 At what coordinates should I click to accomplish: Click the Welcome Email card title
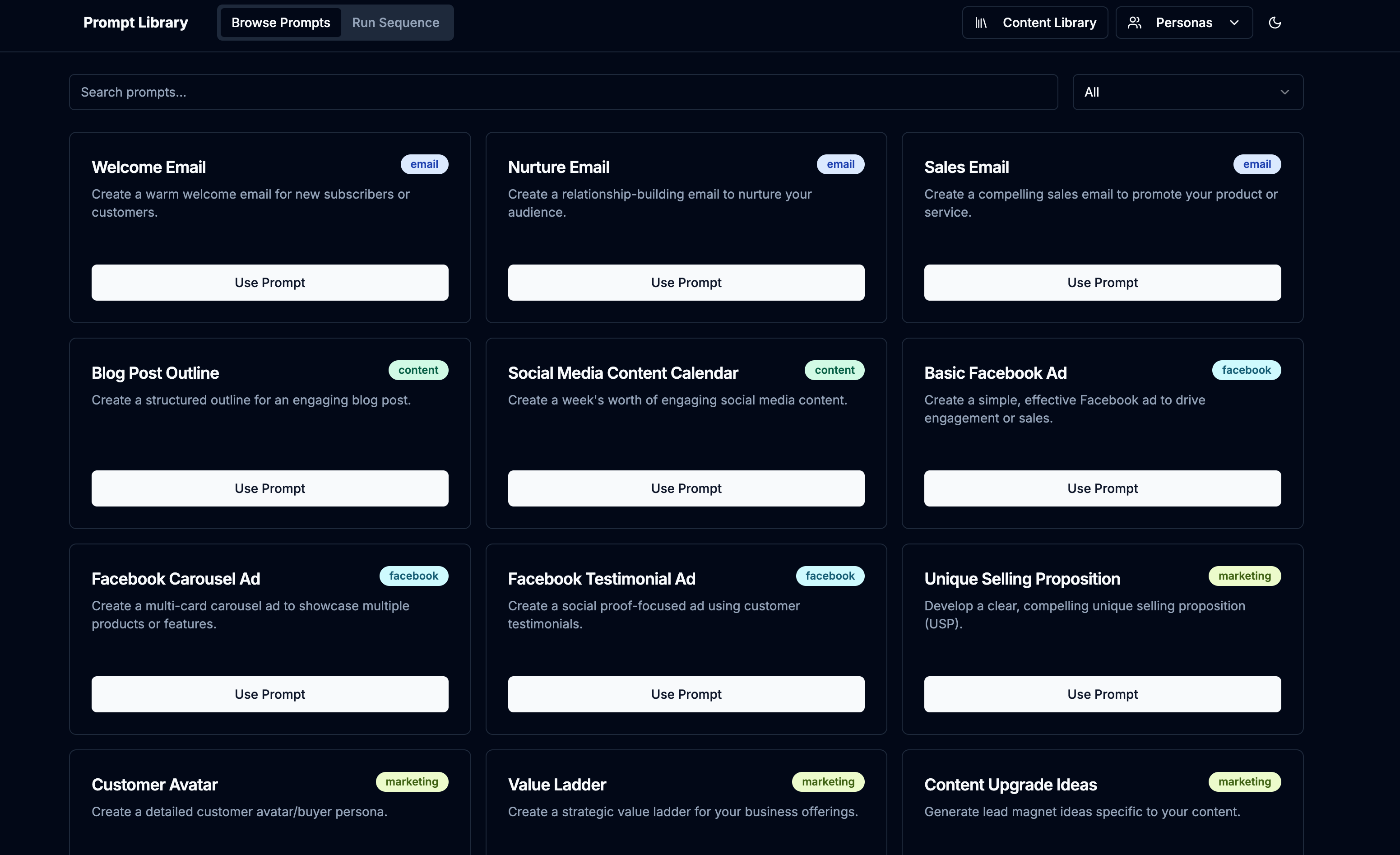point(149,167)
